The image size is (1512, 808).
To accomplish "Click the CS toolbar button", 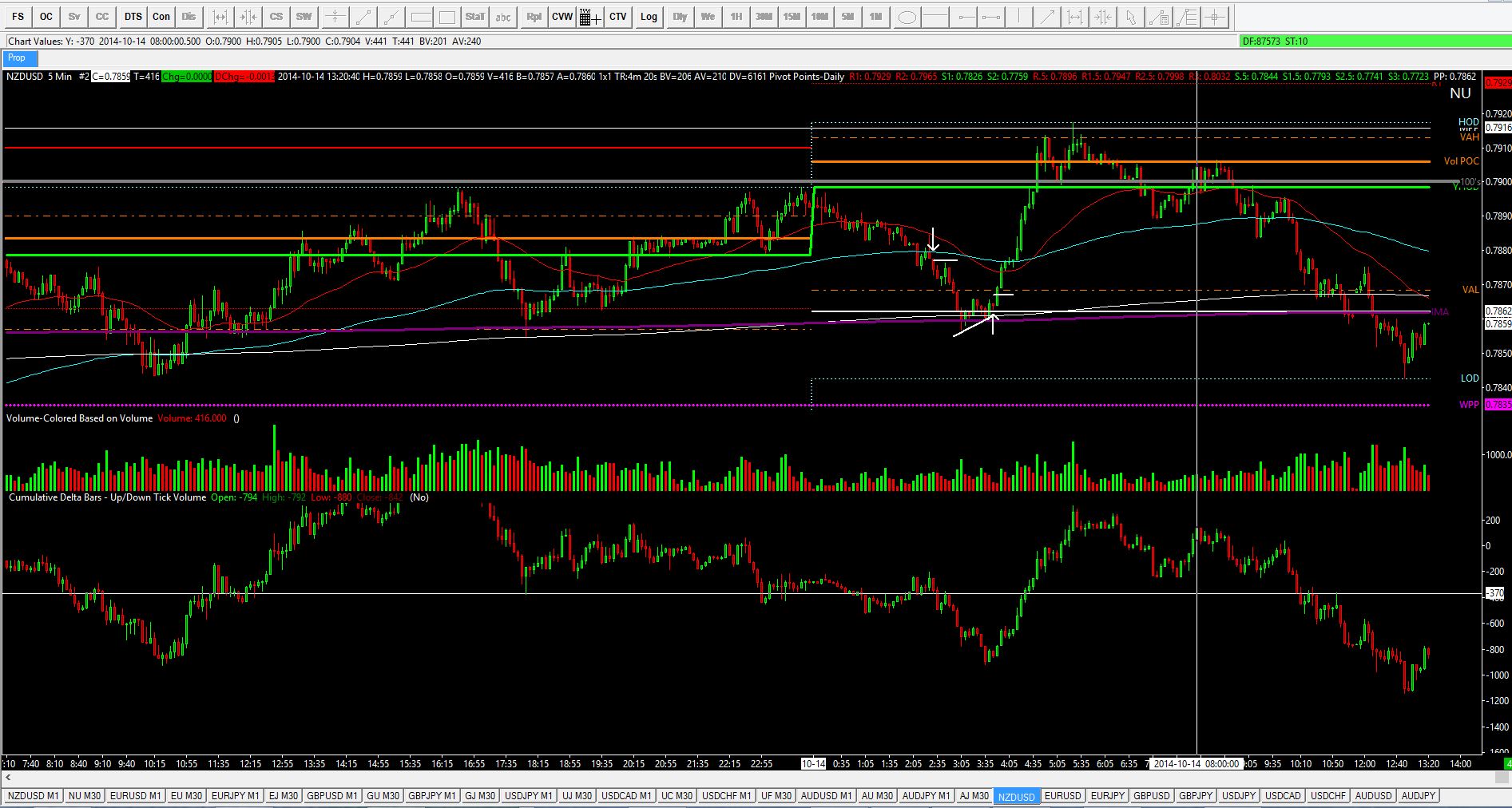I will tap(276, 17).
